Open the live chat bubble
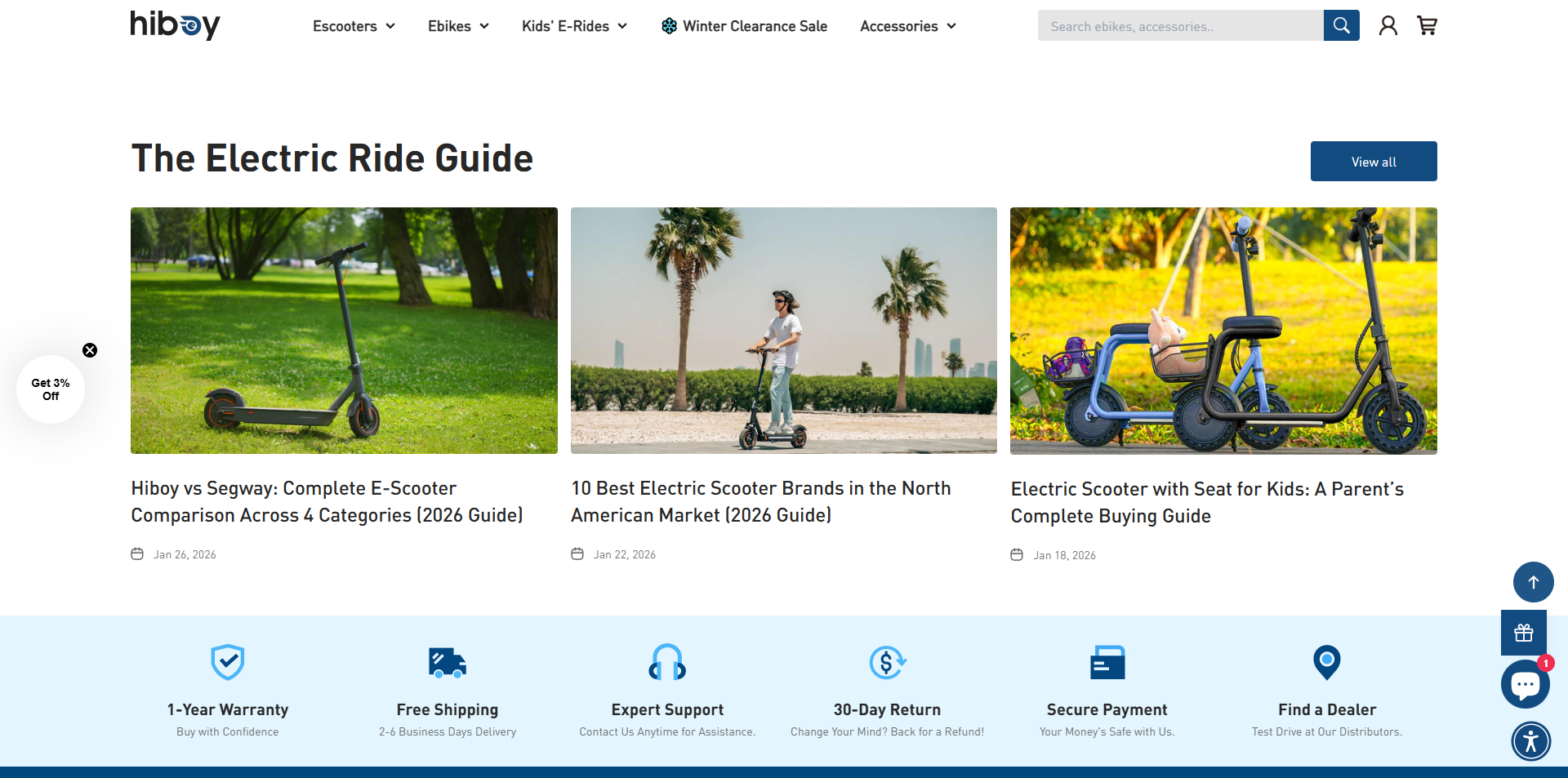Viewport: 1568px width, 778px height. click(x=1525, y=684)
